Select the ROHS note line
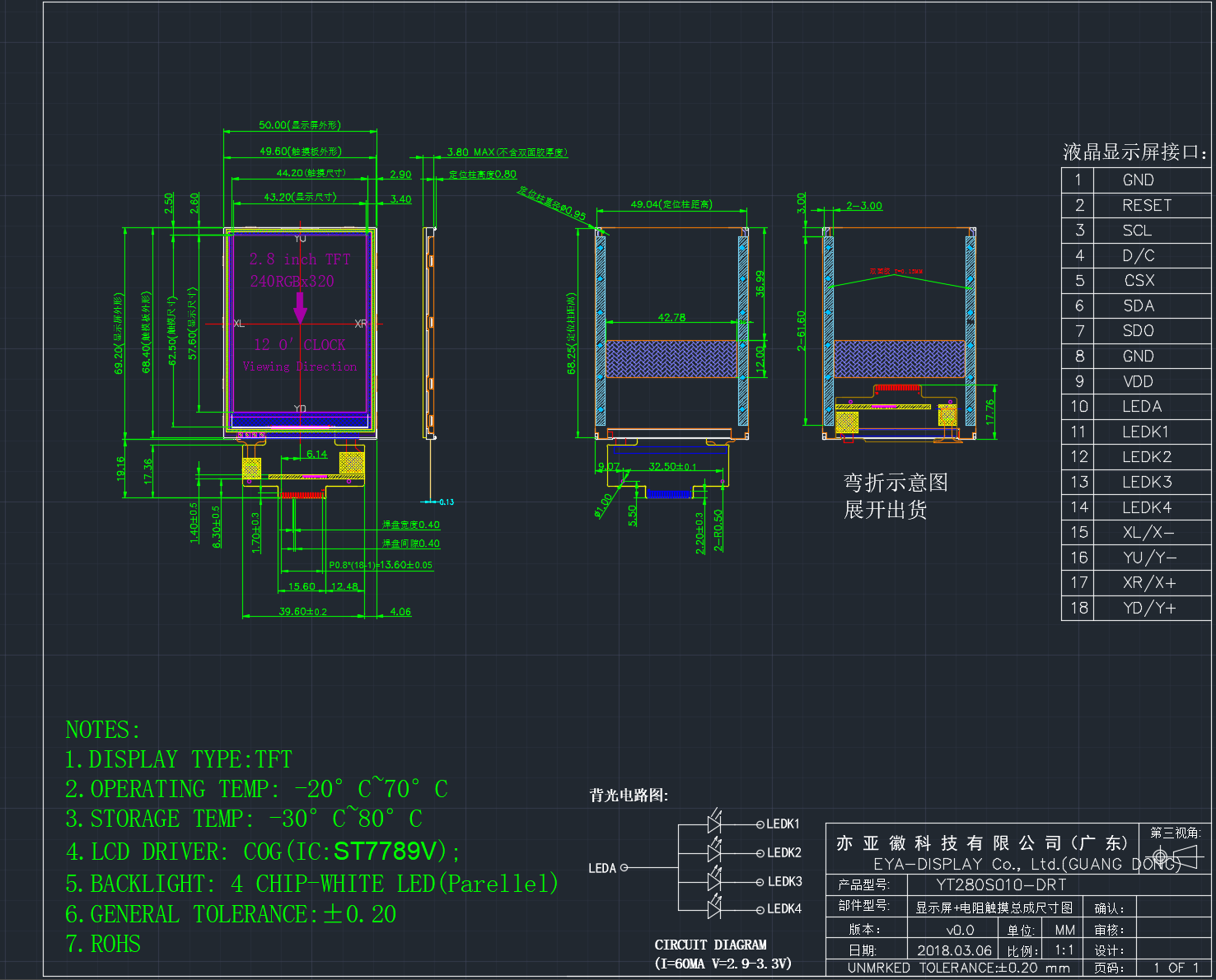 pyautogui.click(x=103, y=944)
